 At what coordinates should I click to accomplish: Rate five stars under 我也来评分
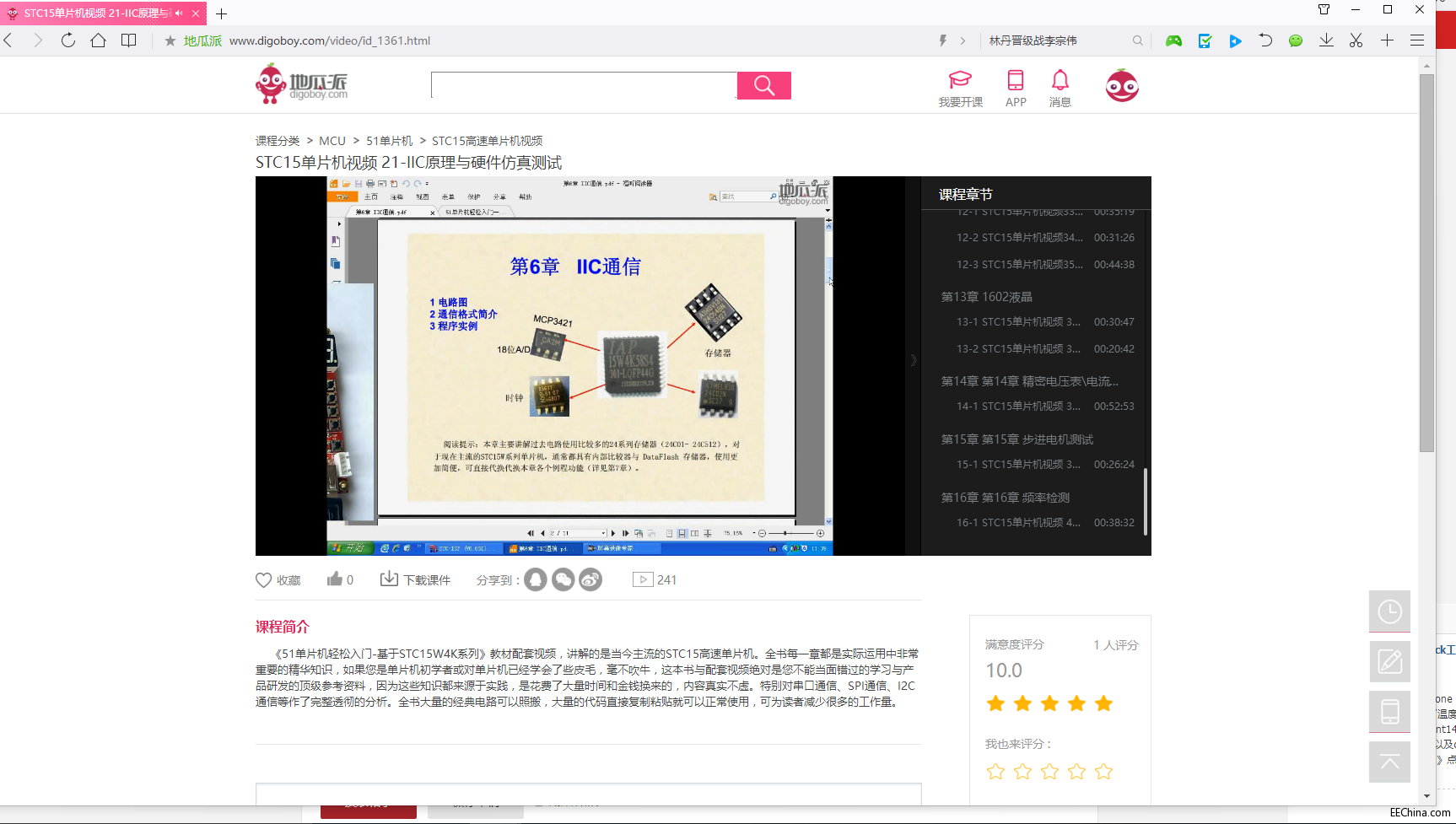pyautogui.click(x=1103, y=772)
